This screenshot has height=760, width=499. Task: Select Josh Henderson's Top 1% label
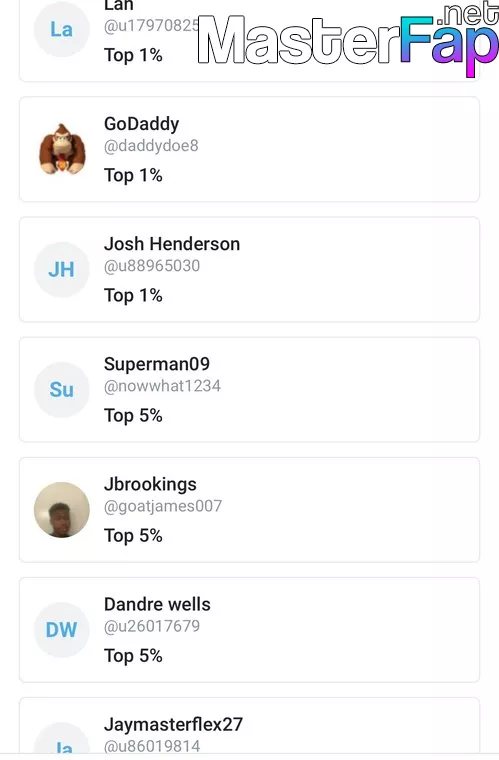pyautogui.click(x=133, y=295)
